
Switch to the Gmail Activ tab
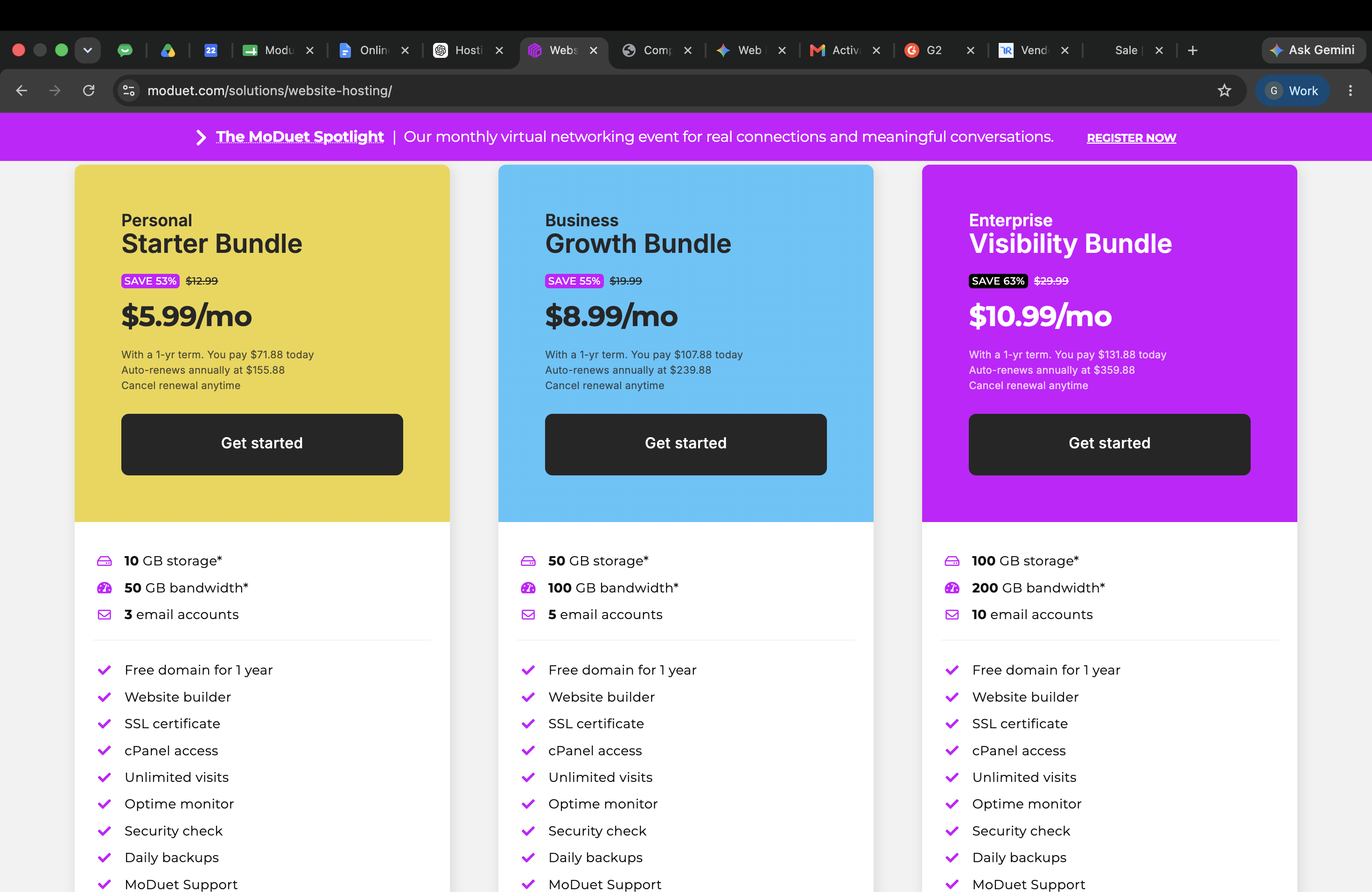845,51
